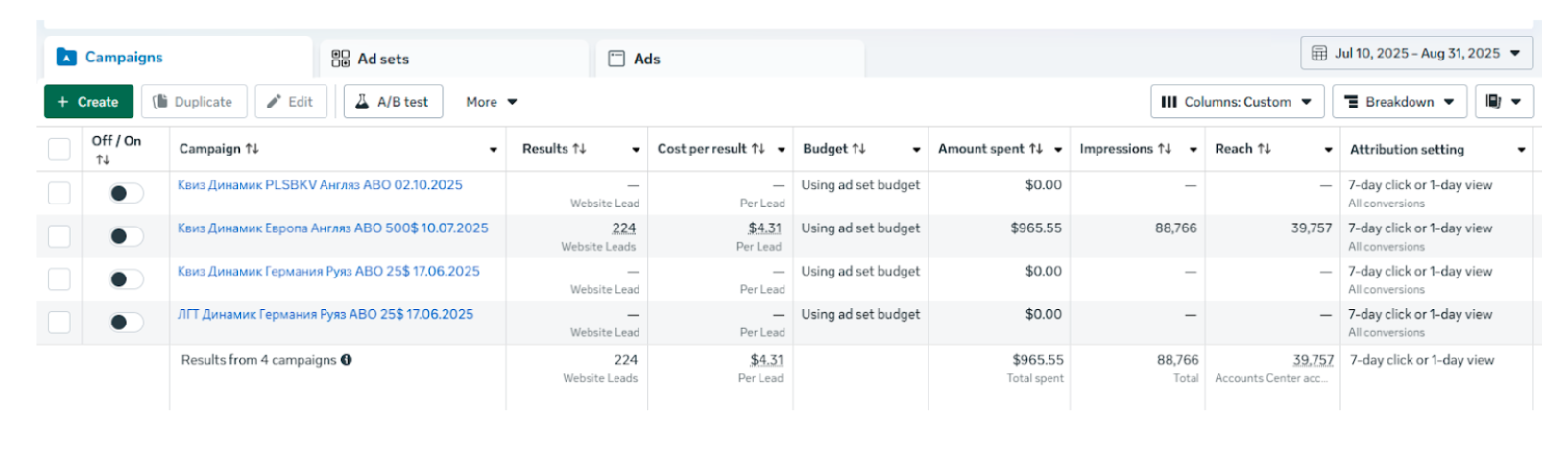The height and width of the screenshot is (457, 1568).
Task: Open Квиз Динамик PLSBKV Англяз campaign link
Action: (x=320, y=185)
